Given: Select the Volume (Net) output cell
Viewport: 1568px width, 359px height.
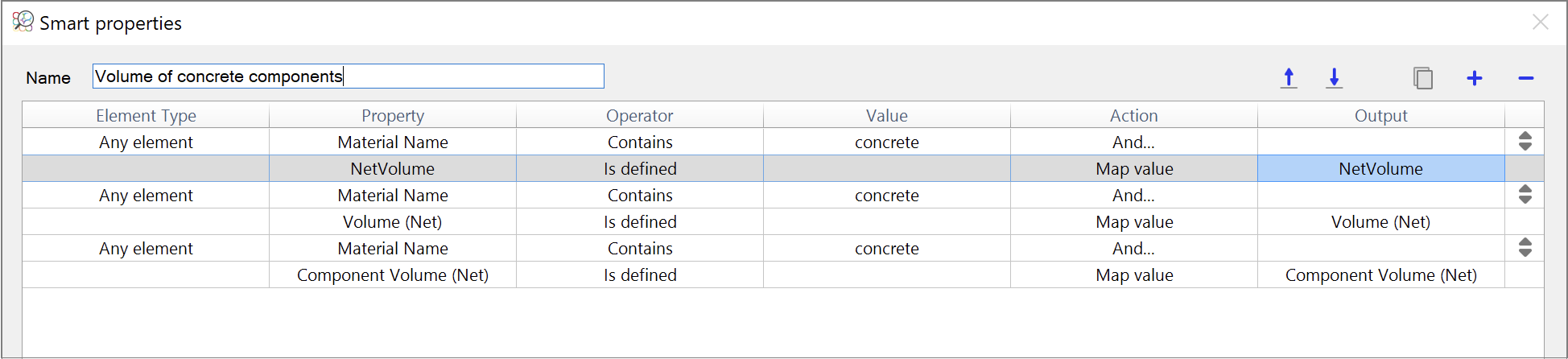Looking at the screenshot, I should coord(1381,221).
